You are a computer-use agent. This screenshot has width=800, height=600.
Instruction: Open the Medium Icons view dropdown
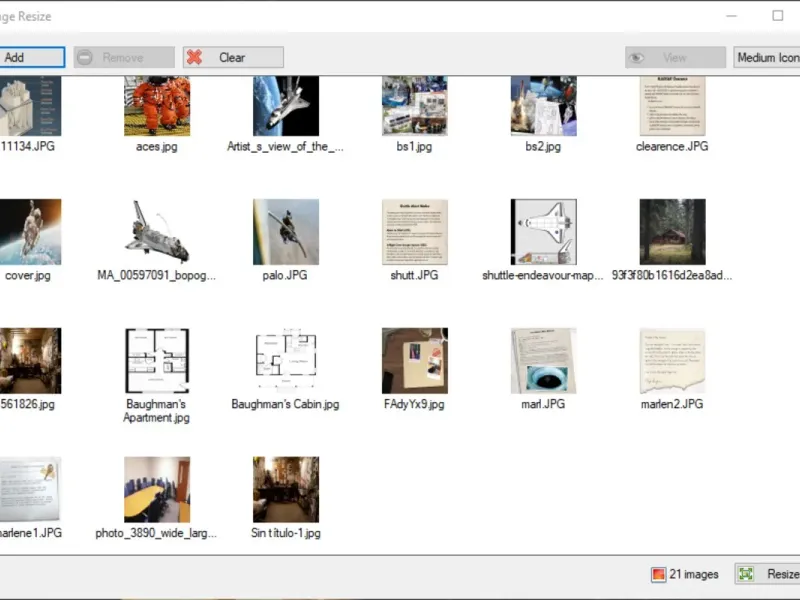coord(767,57)
